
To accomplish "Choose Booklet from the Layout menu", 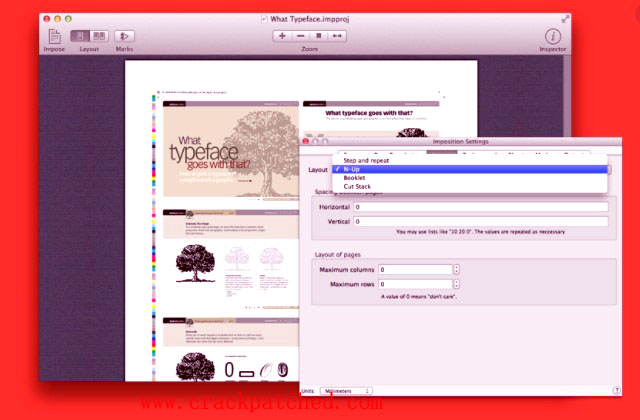I will pos(470,178).
